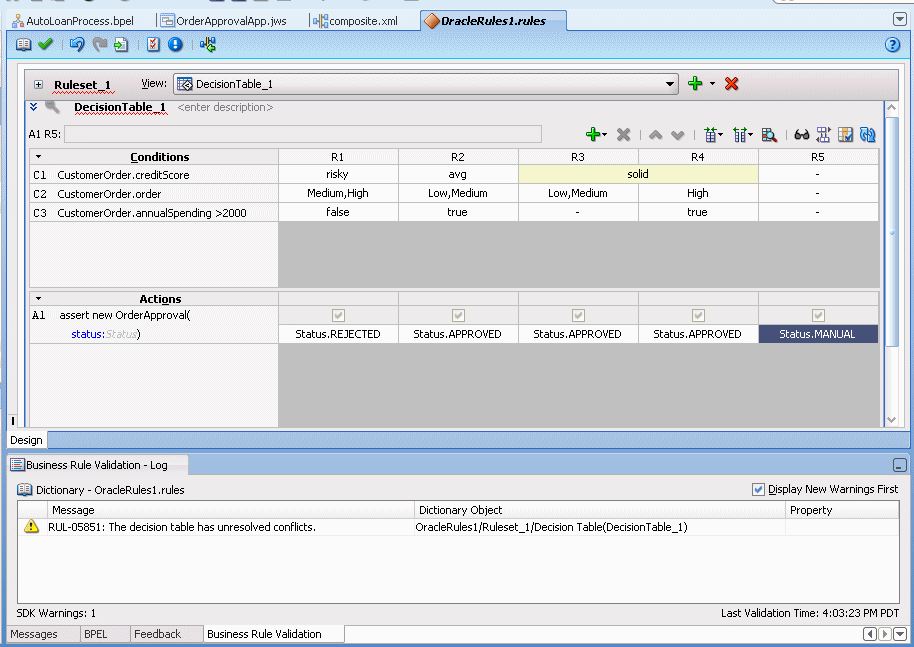Image resolution: width=914 pixels, height=647 pixels.
Task: Delete DecisionTable_1 with the red X
Action: coord(732,84)
